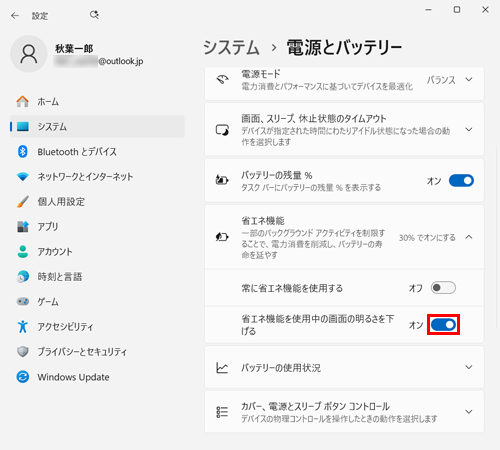Expand カバー、電源とスリープ ボタン コントロール chevron
The width and height of the screenshot is (500, 450).
pyautogui.click(x=469, y=412)
